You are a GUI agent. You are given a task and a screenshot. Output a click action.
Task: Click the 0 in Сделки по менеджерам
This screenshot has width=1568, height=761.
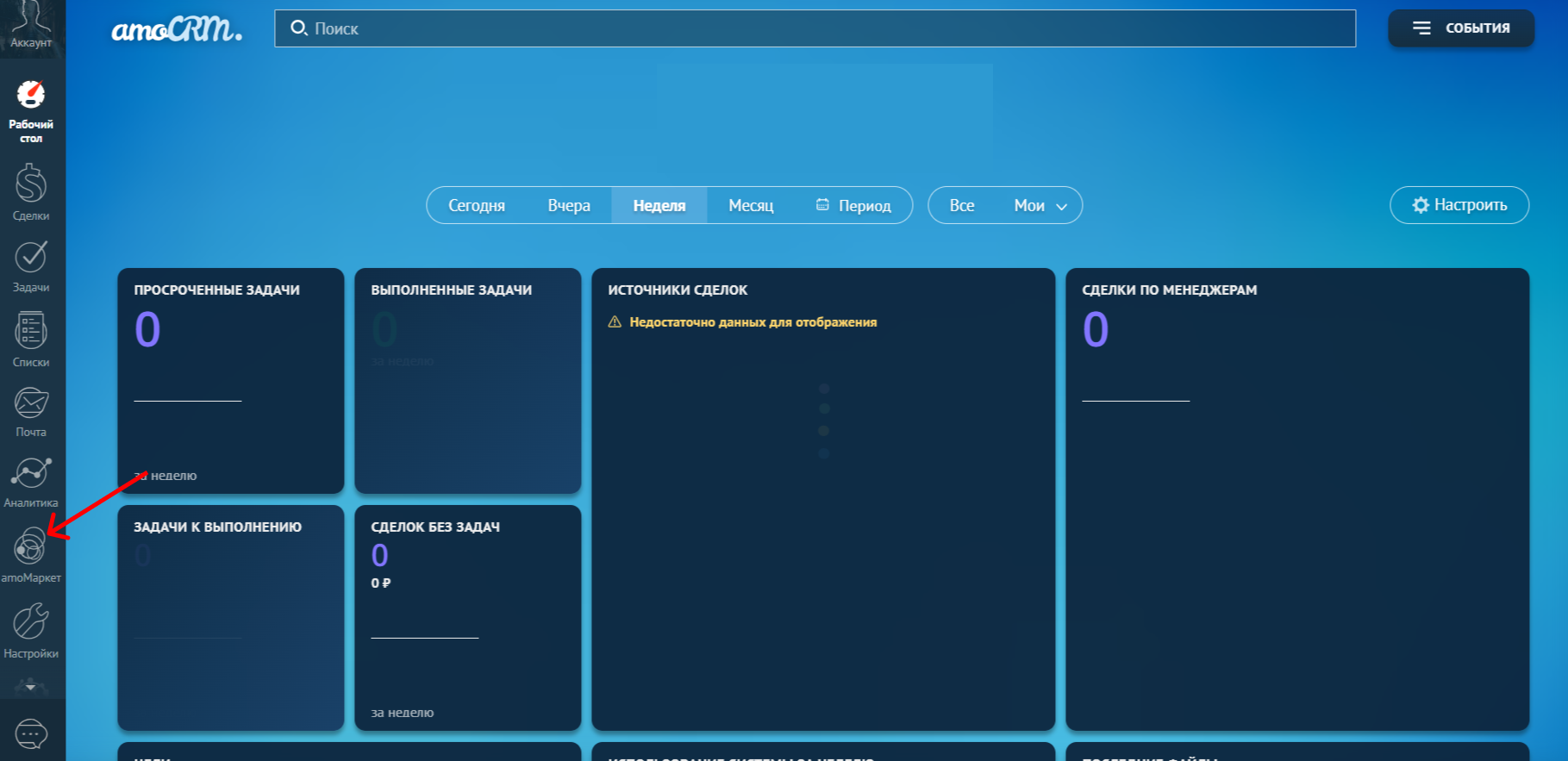pyautogui.click(x=1096, y=329)
